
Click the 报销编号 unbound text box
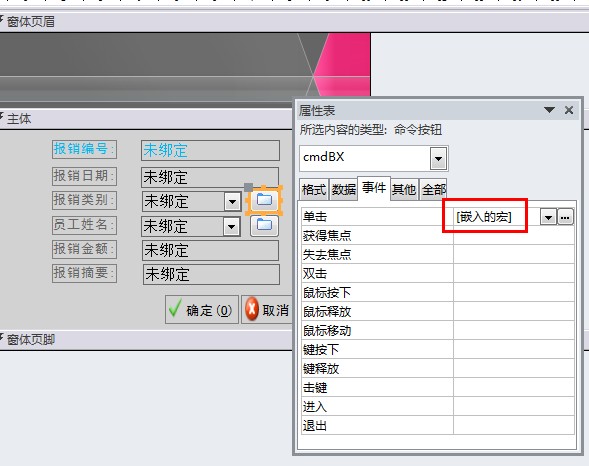click(x=210, y=151)
